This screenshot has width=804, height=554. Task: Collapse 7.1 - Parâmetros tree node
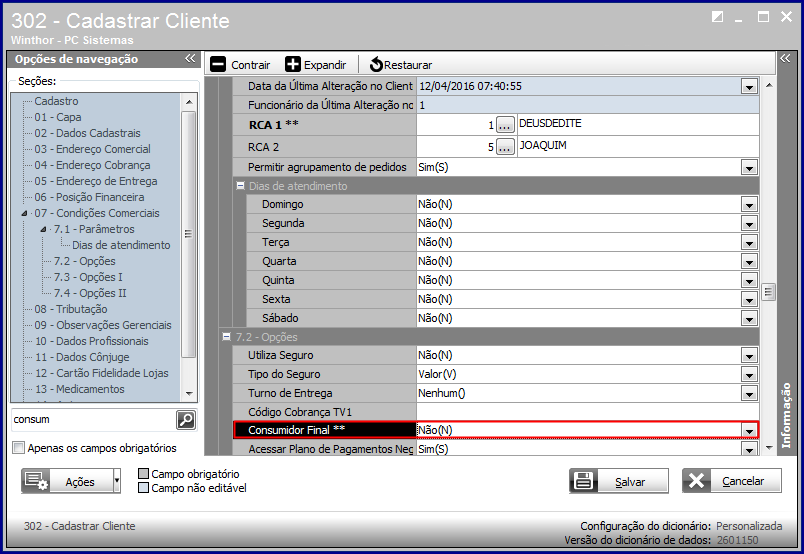pyautogui.click(x=44, y=229)
